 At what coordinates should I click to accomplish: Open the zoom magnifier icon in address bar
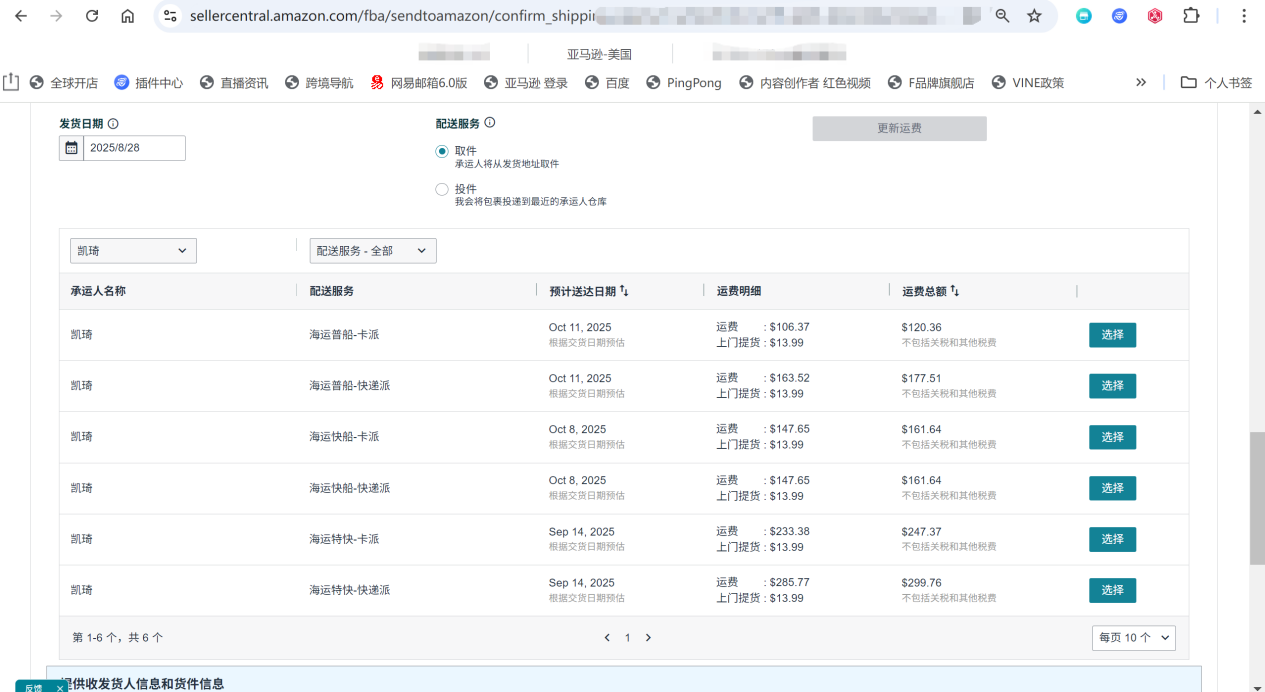pyautogui.click(x=1002, y=16)
